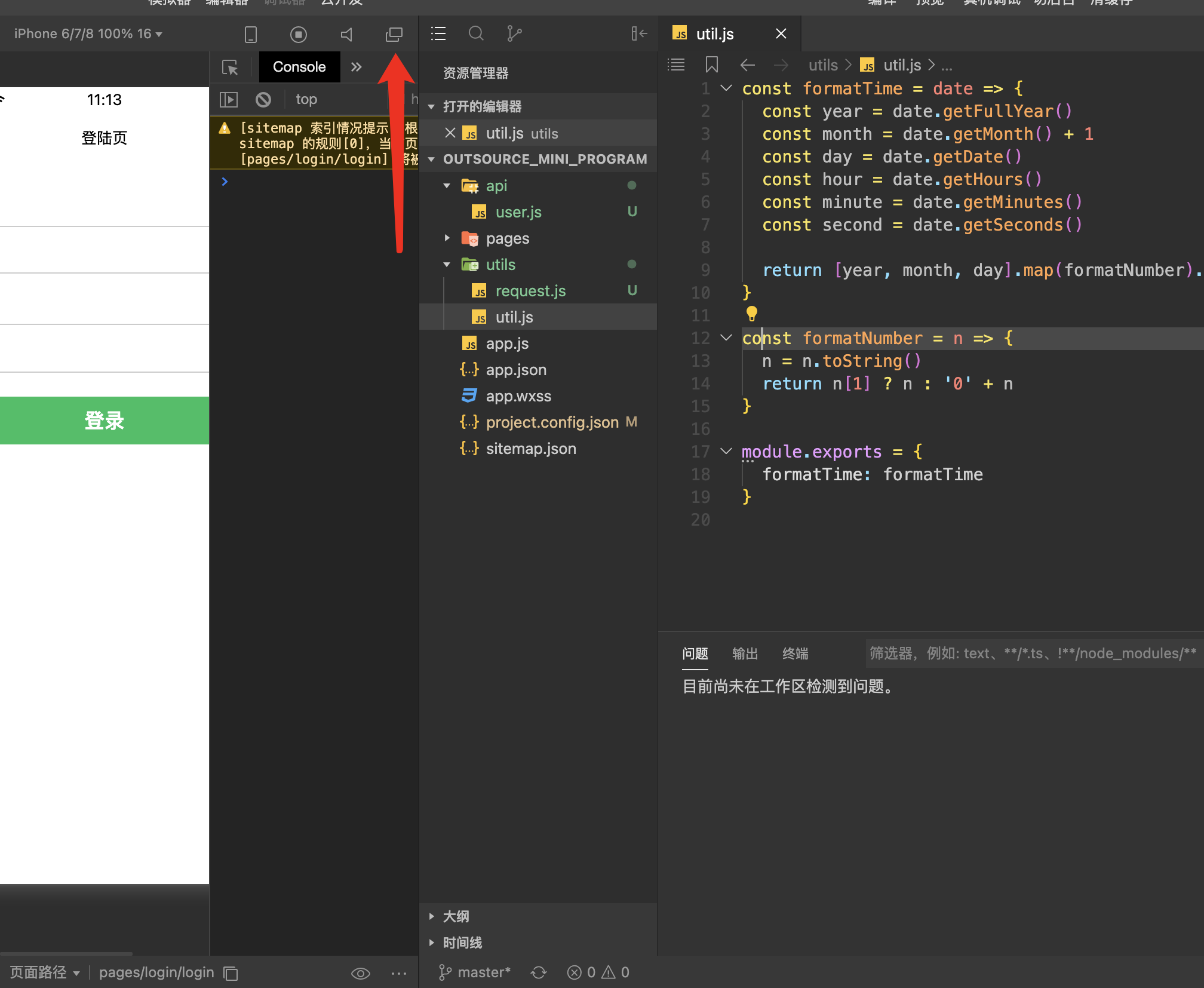Toggle the console sidebar panel button

tap(229, 99)
